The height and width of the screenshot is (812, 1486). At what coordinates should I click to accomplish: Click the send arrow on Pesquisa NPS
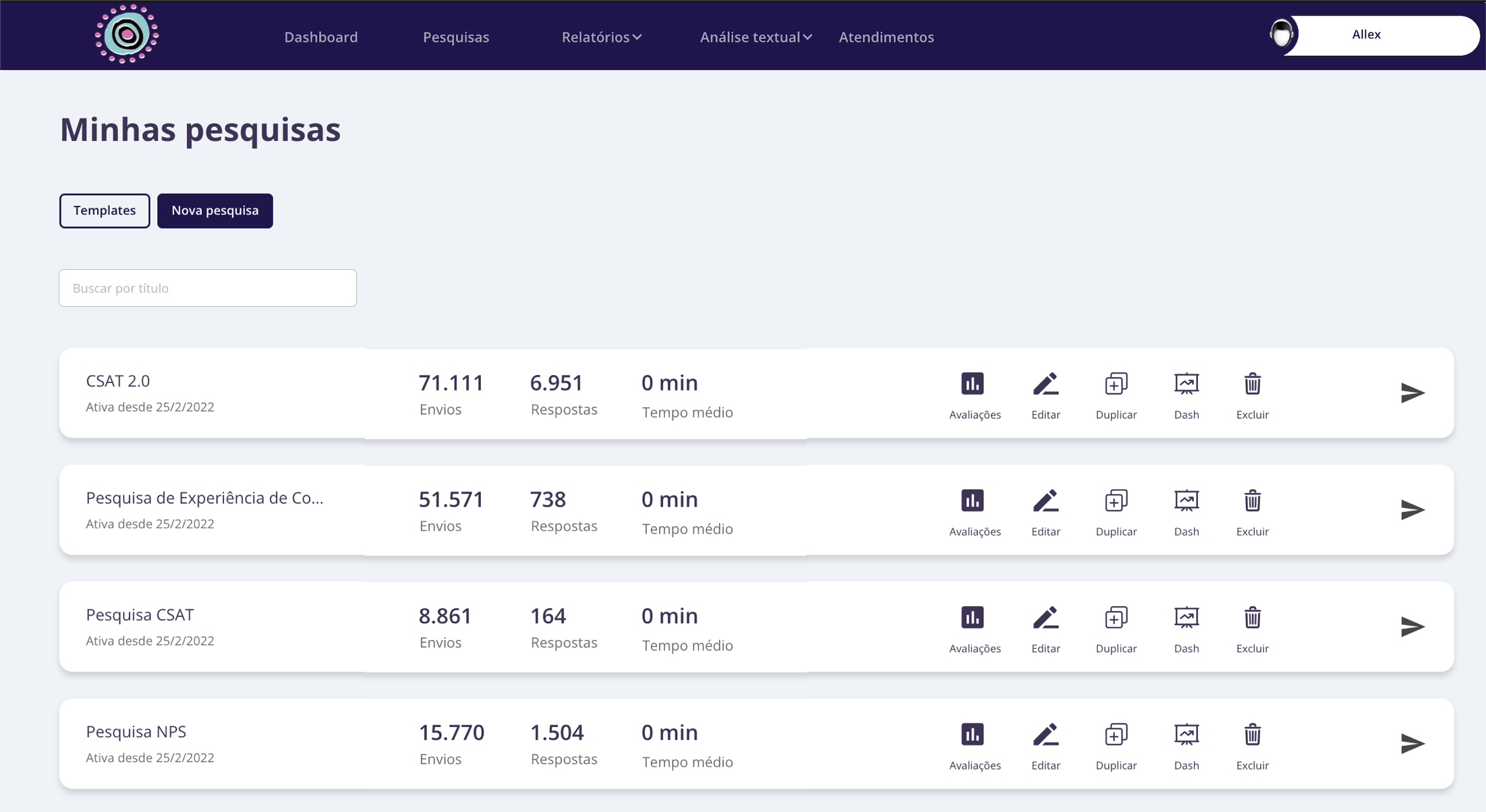pyautogui.click(x=1412, y=743)
